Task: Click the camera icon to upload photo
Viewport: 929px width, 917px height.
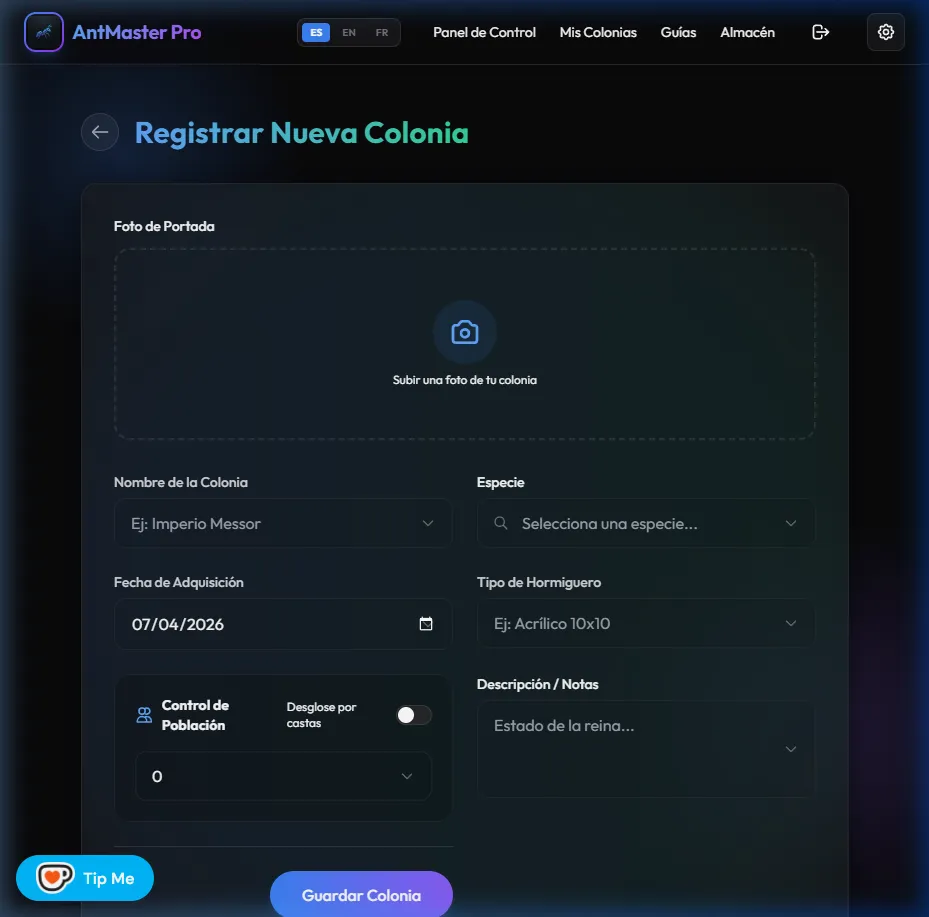Action: tap(464, 332)
